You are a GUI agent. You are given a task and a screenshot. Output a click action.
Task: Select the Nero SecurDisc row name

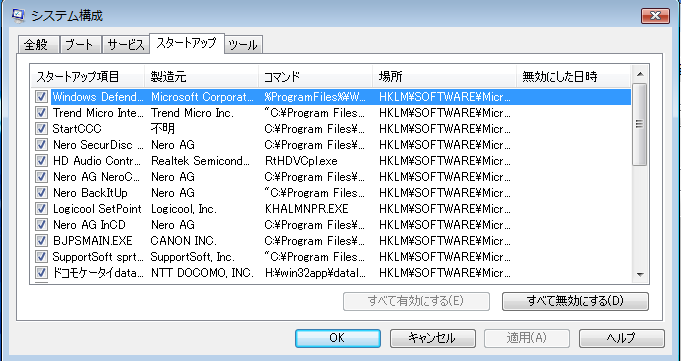point(98,145)
